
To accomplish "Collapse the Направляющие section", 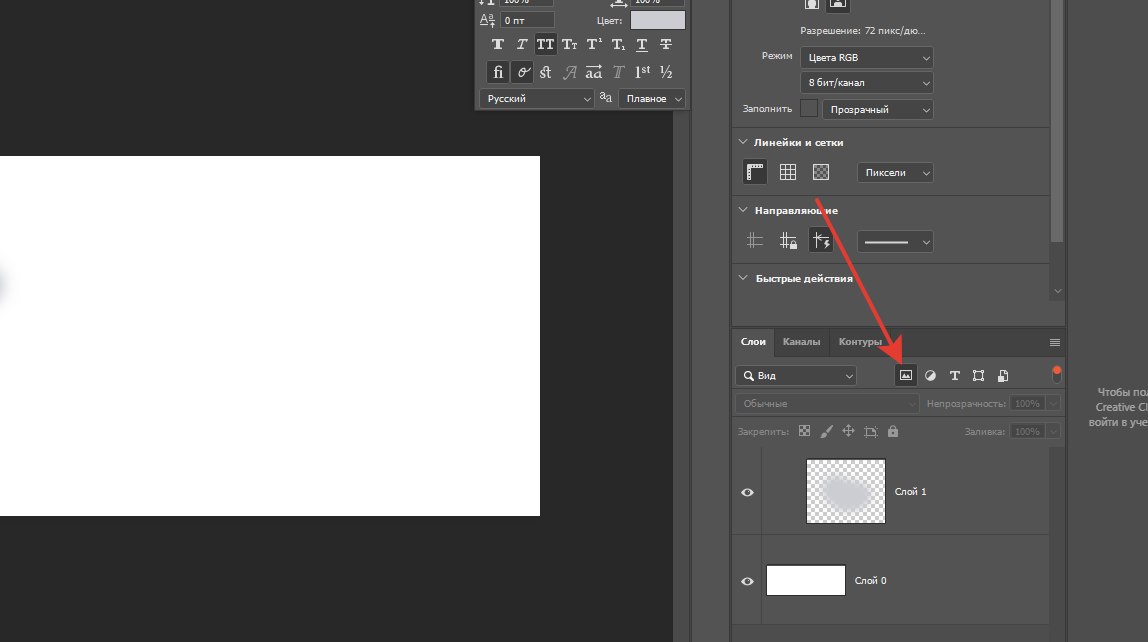I will pos(743,210).
